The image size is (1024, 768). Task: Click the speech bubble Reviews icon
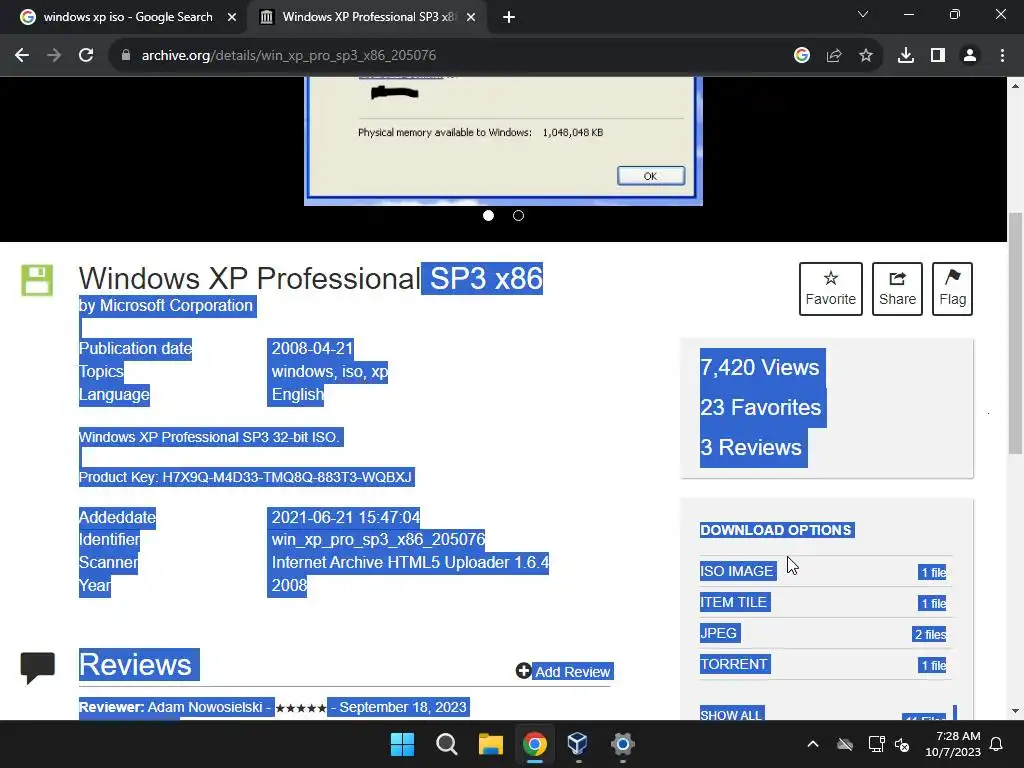point(38,667)
